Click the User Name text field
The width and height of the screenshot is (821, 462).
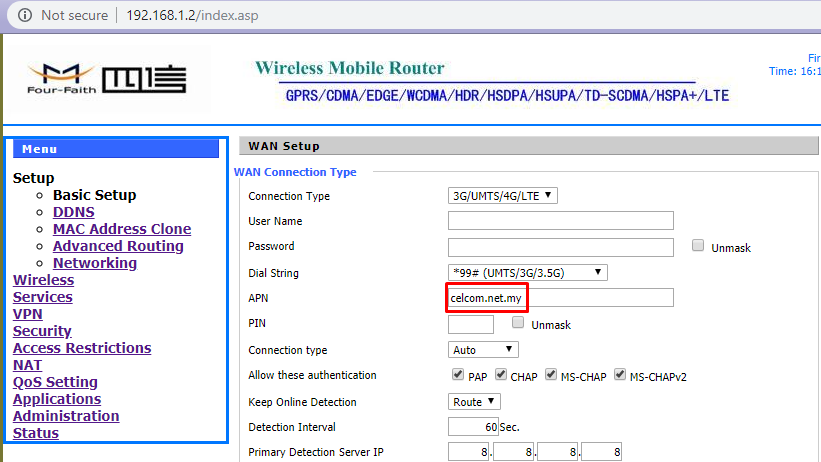point(560,221)
